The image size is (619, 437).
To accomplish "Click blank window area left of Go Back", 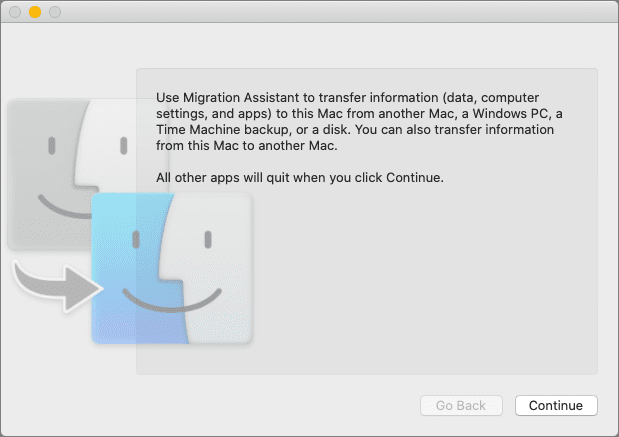I will point(250,405).
